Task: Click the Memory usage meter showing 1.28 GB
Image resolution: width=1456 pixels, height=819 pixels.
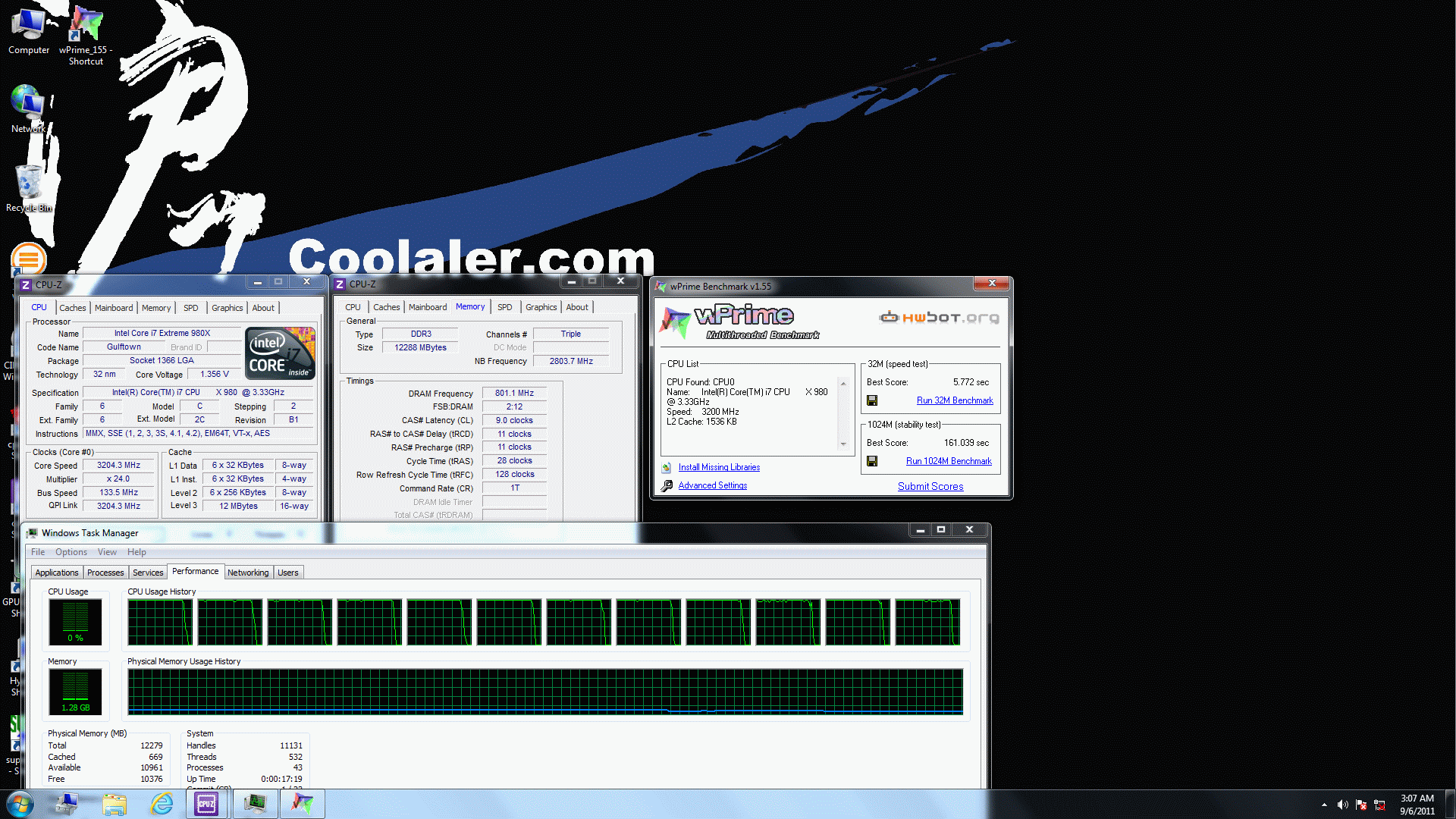Action: [75, 692]
